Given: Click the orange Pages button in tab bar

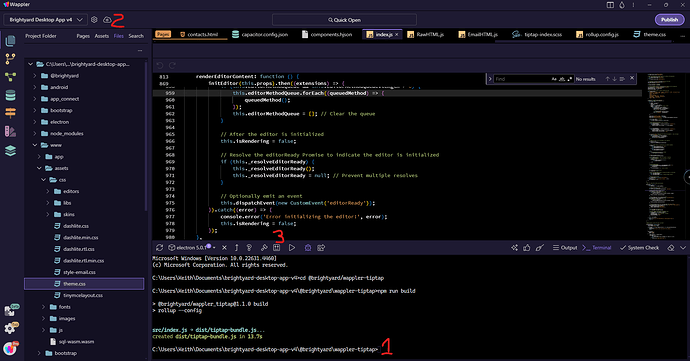Looking at the screenshot, I should (163, 34).
